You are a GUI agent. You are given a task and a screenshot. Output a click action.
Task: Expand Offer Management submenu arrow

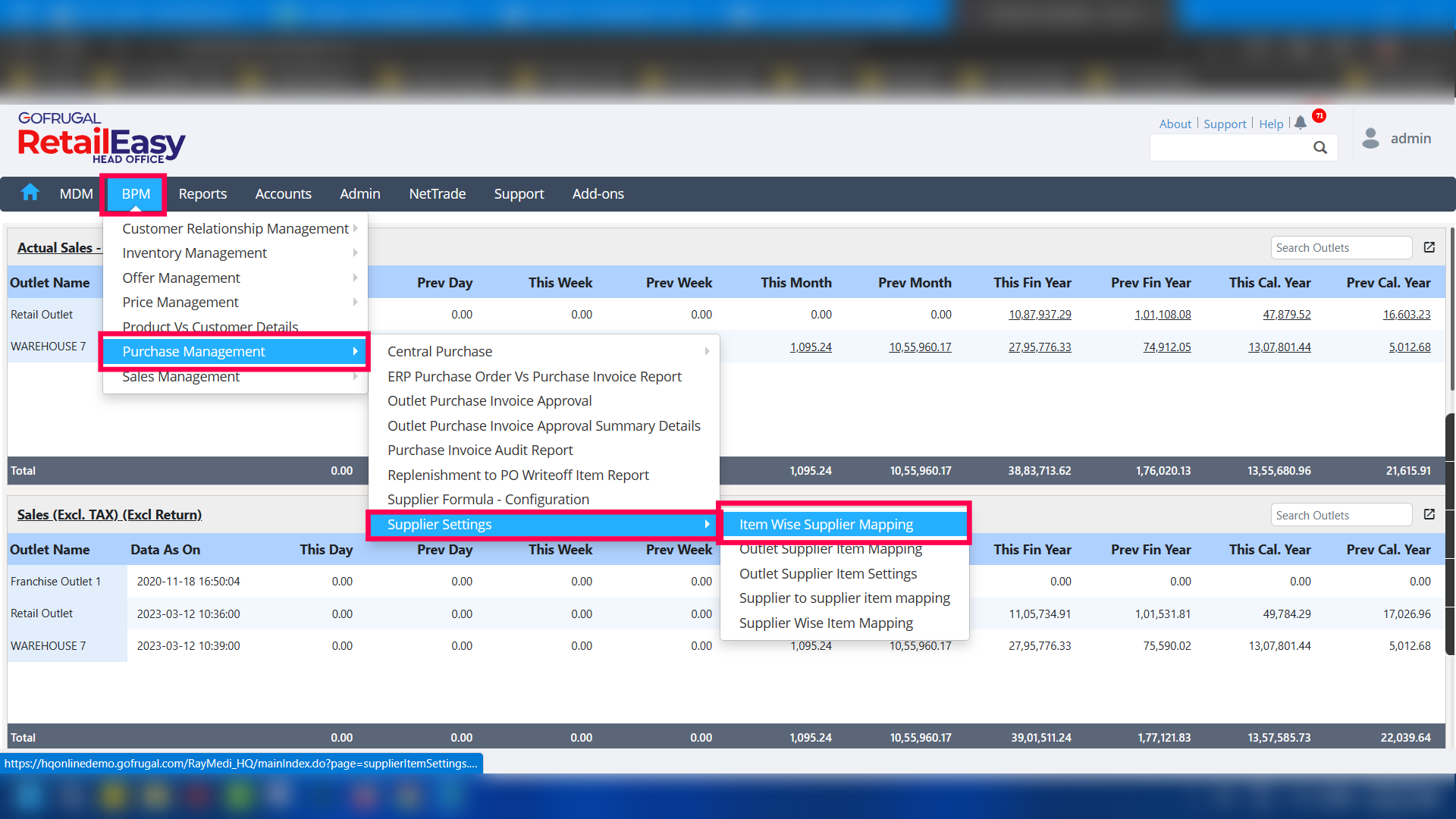355,278
